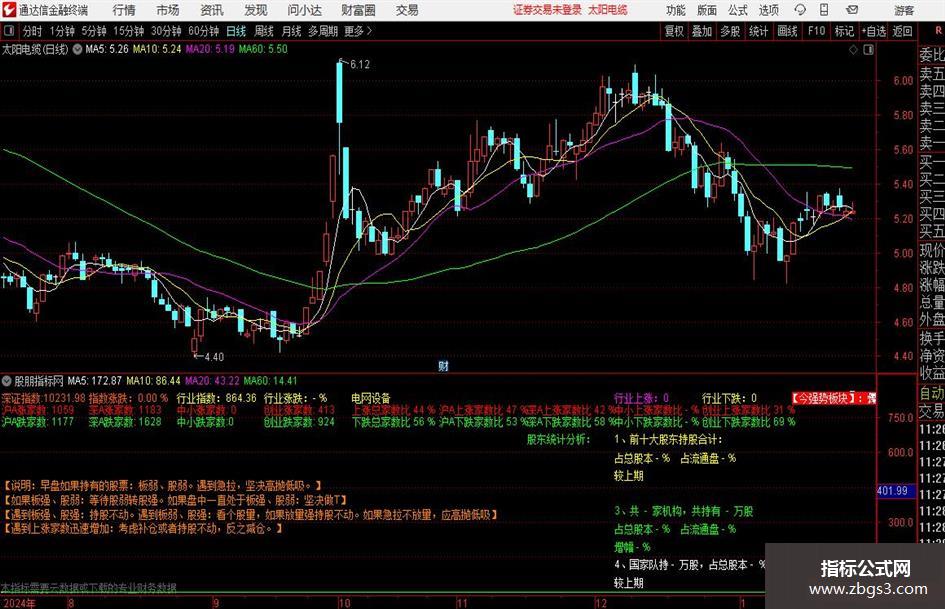Image resolution: width=945 pixels, height=609 pixels.
Task: Open the 公式 menu
Action: [x=737, y=10]
